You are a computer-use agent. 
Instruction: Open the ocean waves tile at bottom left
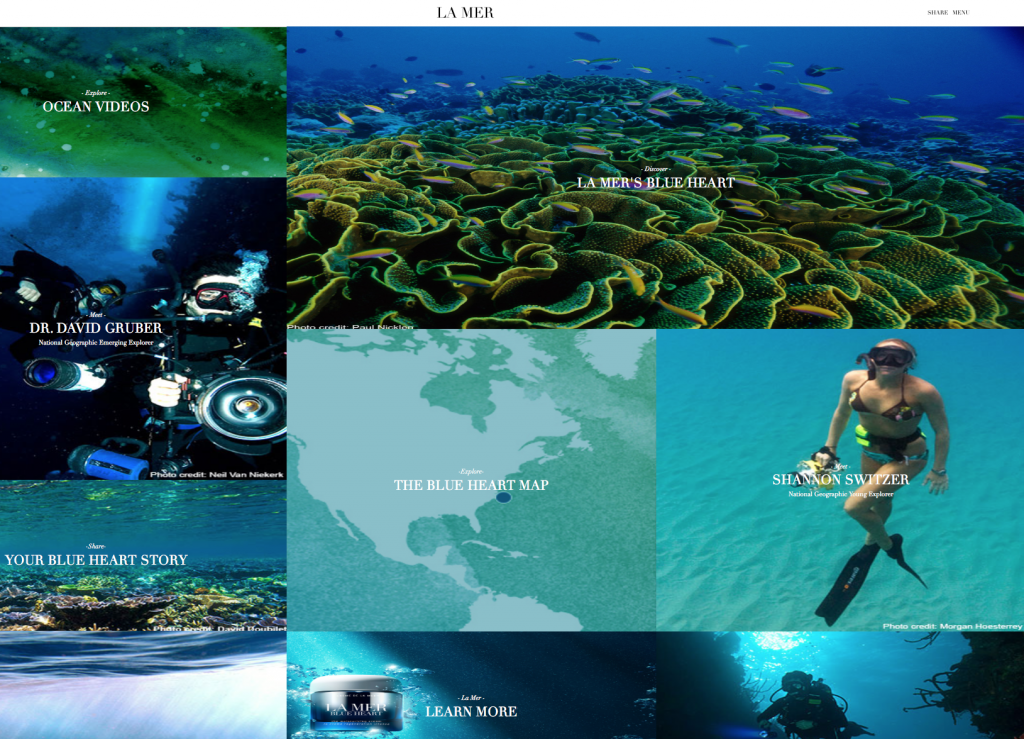(x=143, y=686)
